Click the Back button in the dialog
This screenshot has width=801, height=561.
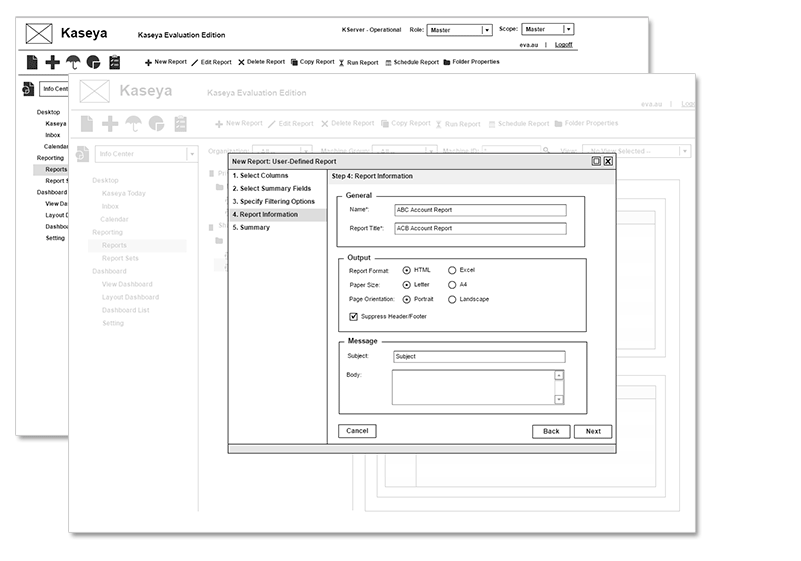pyautogui.click(x=551, y=432)
